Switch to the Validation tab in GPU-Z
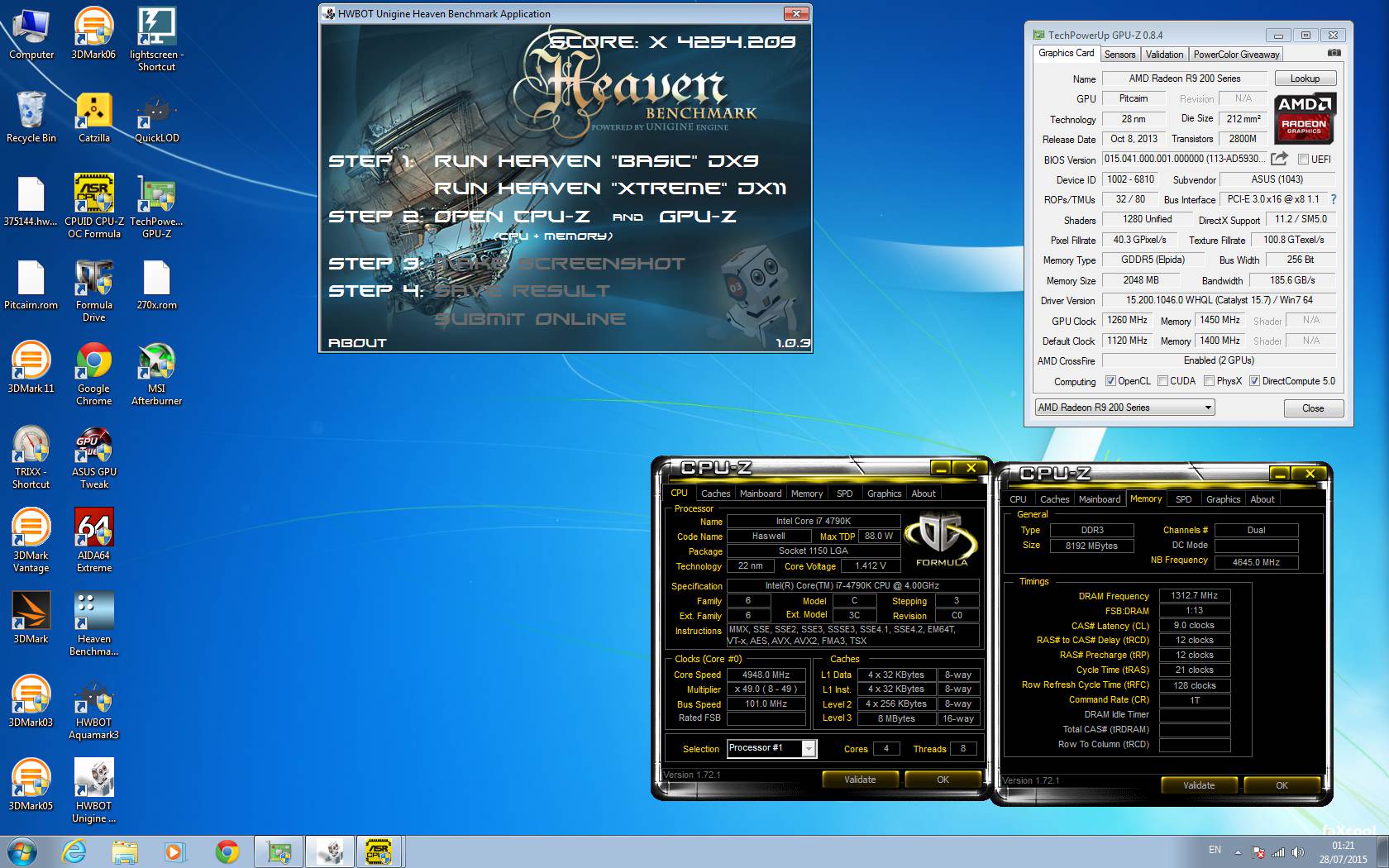Image resolution: width=1389 pixels, height=868 pixels. [1164, 55]
